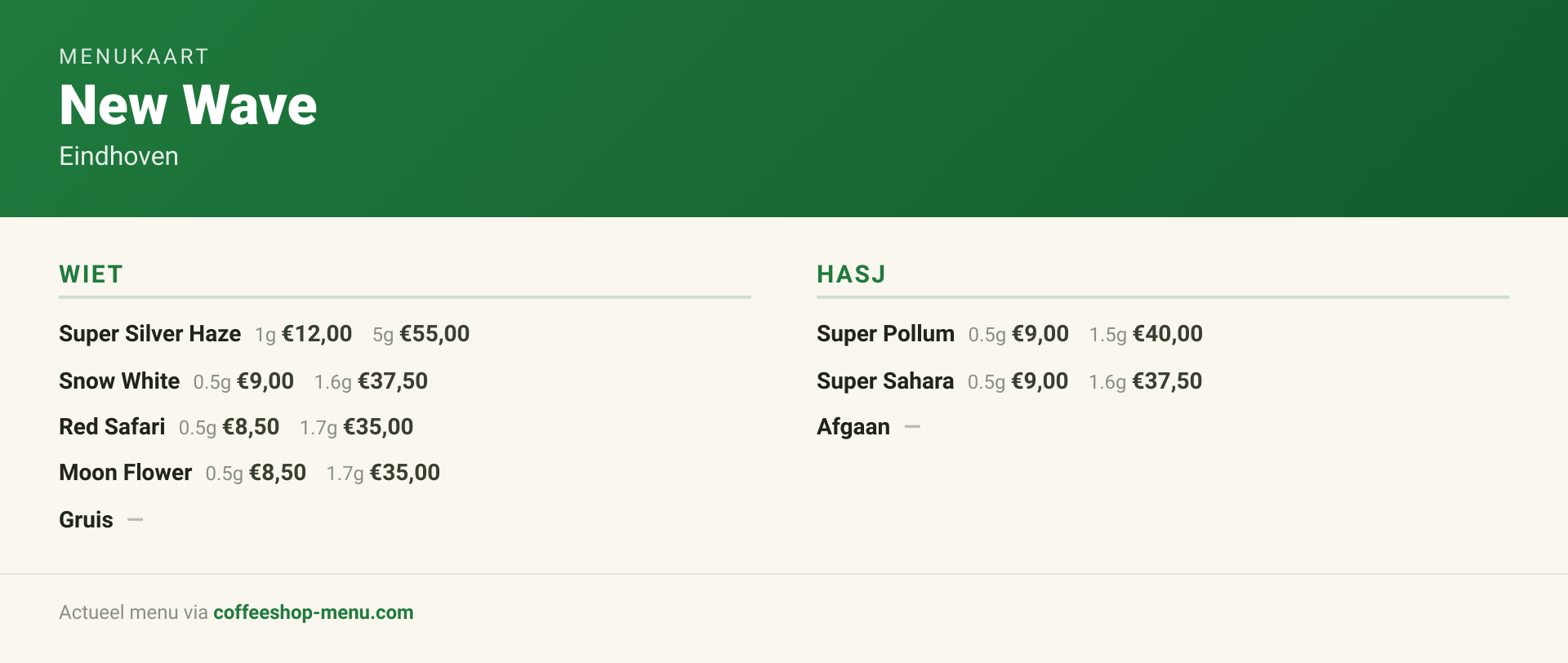Image resolution: width=1568 pixels, height=663 pixels.
Task: Select the Gruis menu item
Action: coord(86,520)
